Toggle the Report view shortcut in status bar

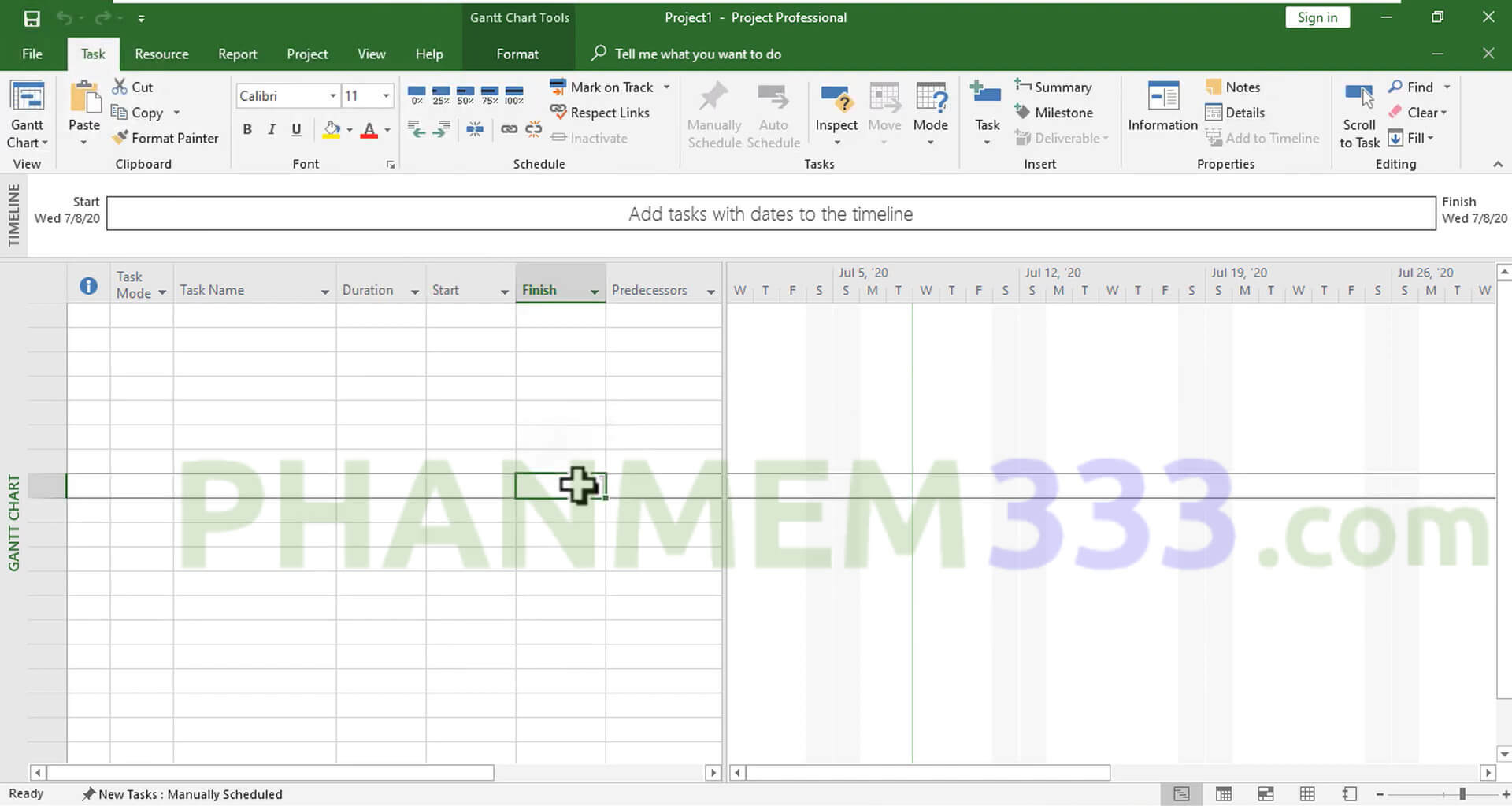pyautogui.click(x=1349, y=794)
